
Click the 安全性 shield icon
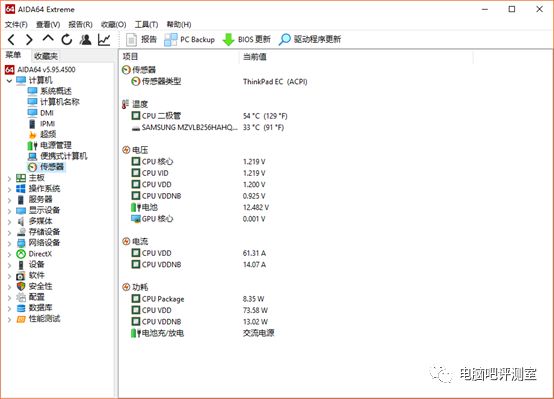[21, 286]
